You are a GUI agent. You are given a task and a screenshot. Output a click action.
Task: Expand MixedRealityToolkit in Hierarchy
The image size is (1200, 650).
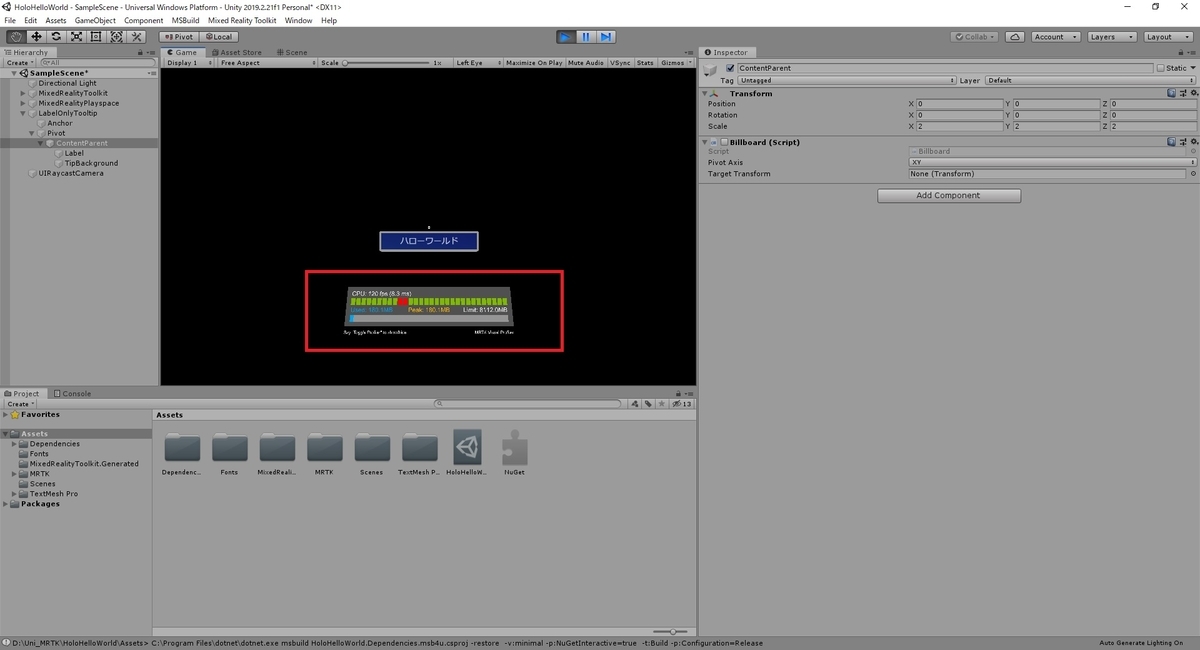coord(23,93)
